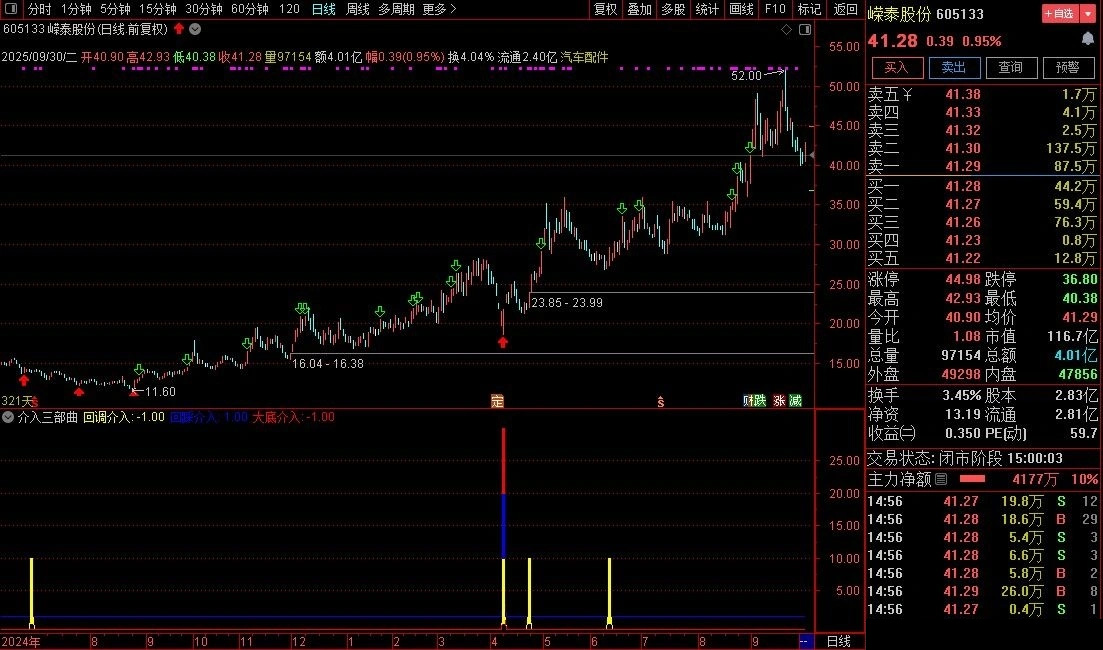Click the diamond icon above the chart
The width and height of the screenshot is (1103, 650).
coord(786,29)
